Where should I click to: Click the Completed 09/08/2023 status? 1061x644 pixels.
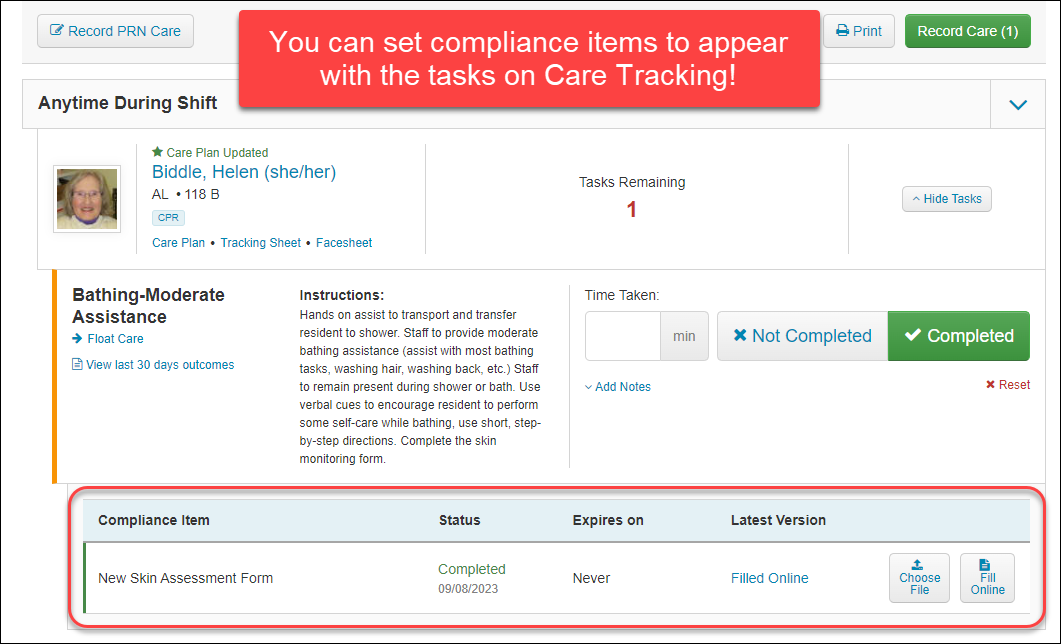(x=472, y=578)
